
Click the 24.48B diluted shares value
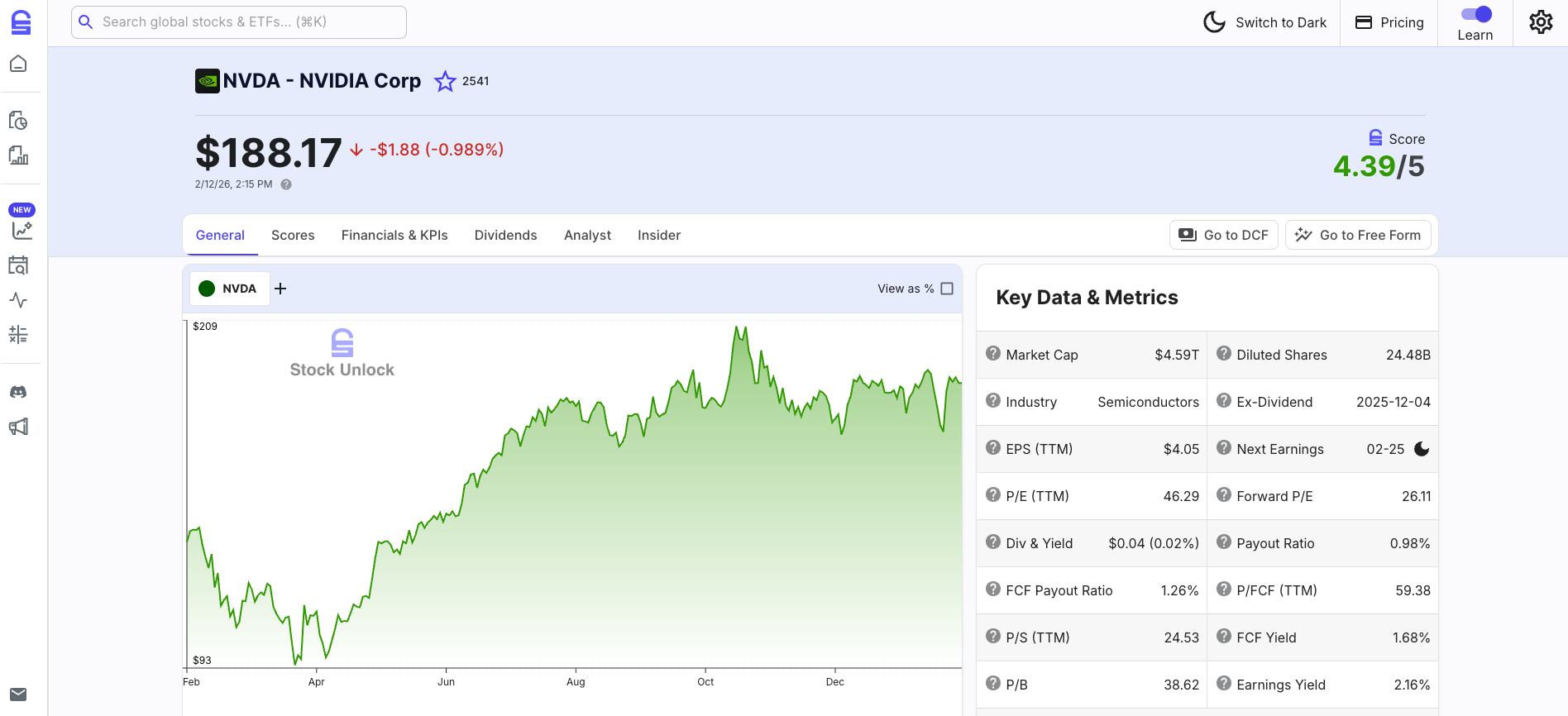(1408, 355)
